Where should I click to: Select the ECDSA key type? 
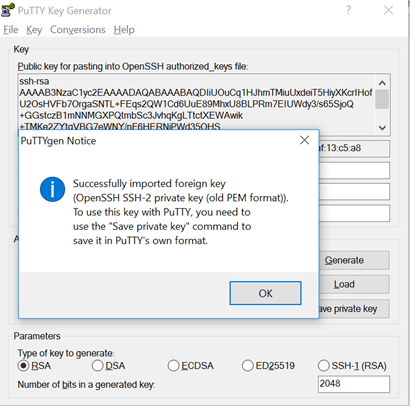pos(191,366)
